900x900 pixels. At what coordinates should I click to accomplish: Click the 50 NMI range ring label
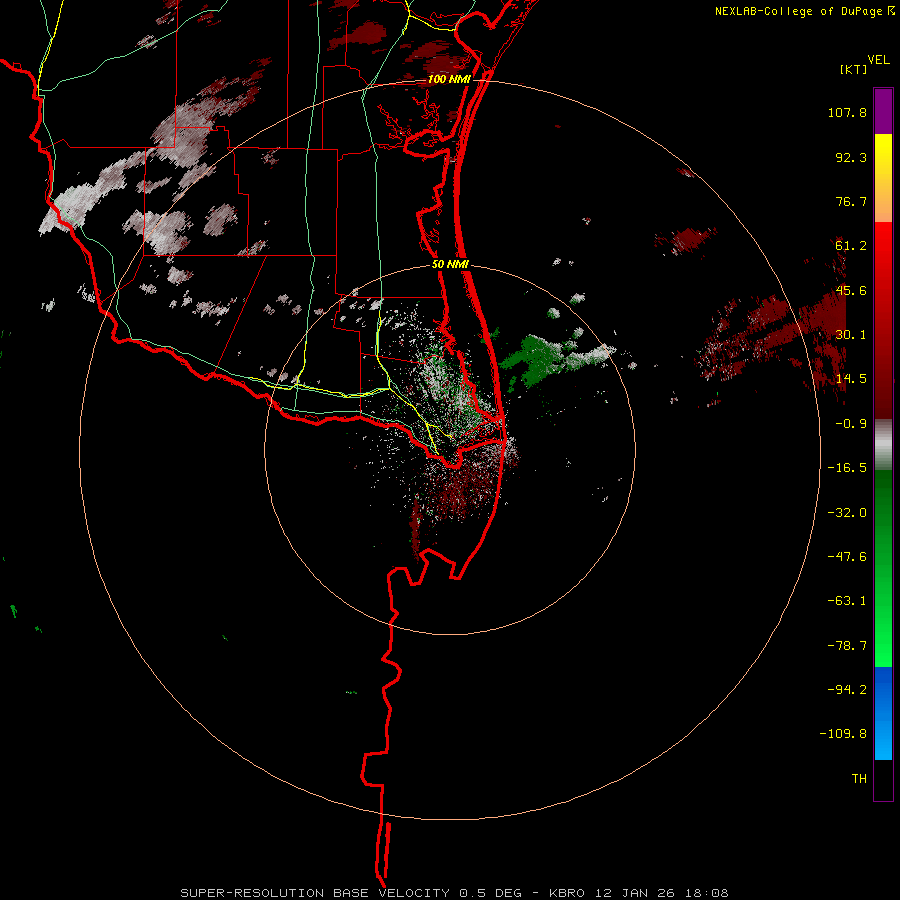pyautogui.click(x=451, y=265)
